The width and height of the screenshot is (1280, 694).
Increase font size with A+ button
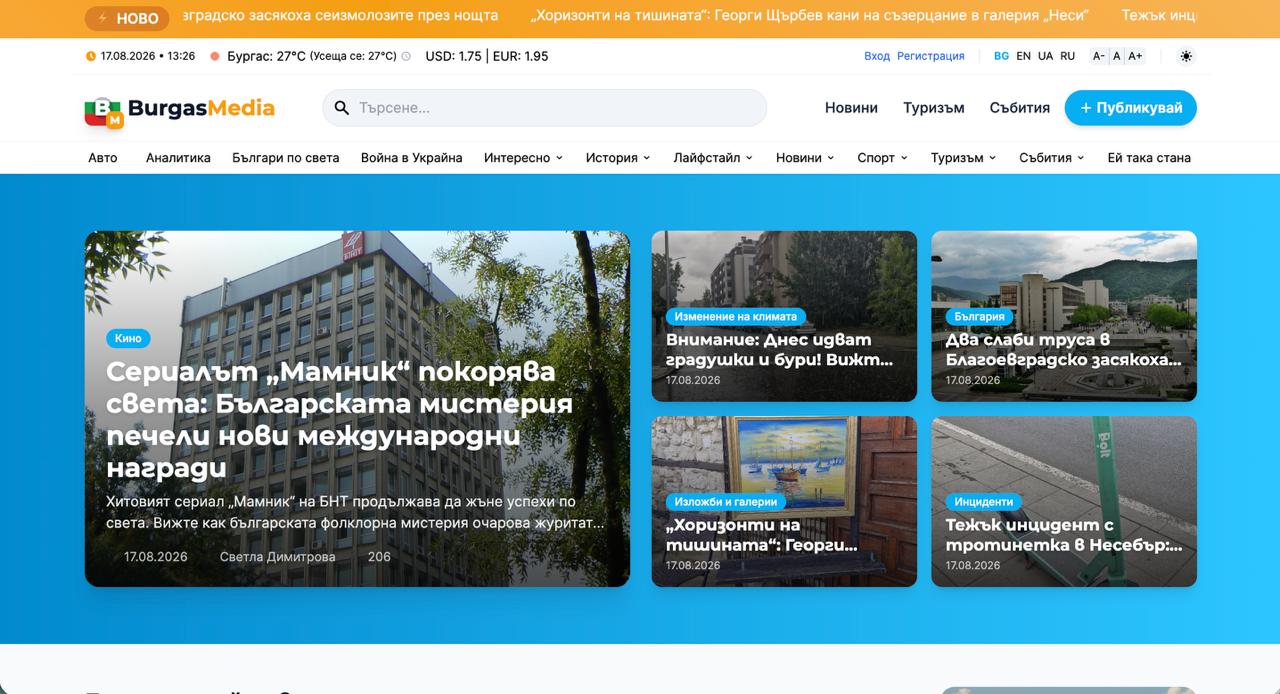point(1135,56)
